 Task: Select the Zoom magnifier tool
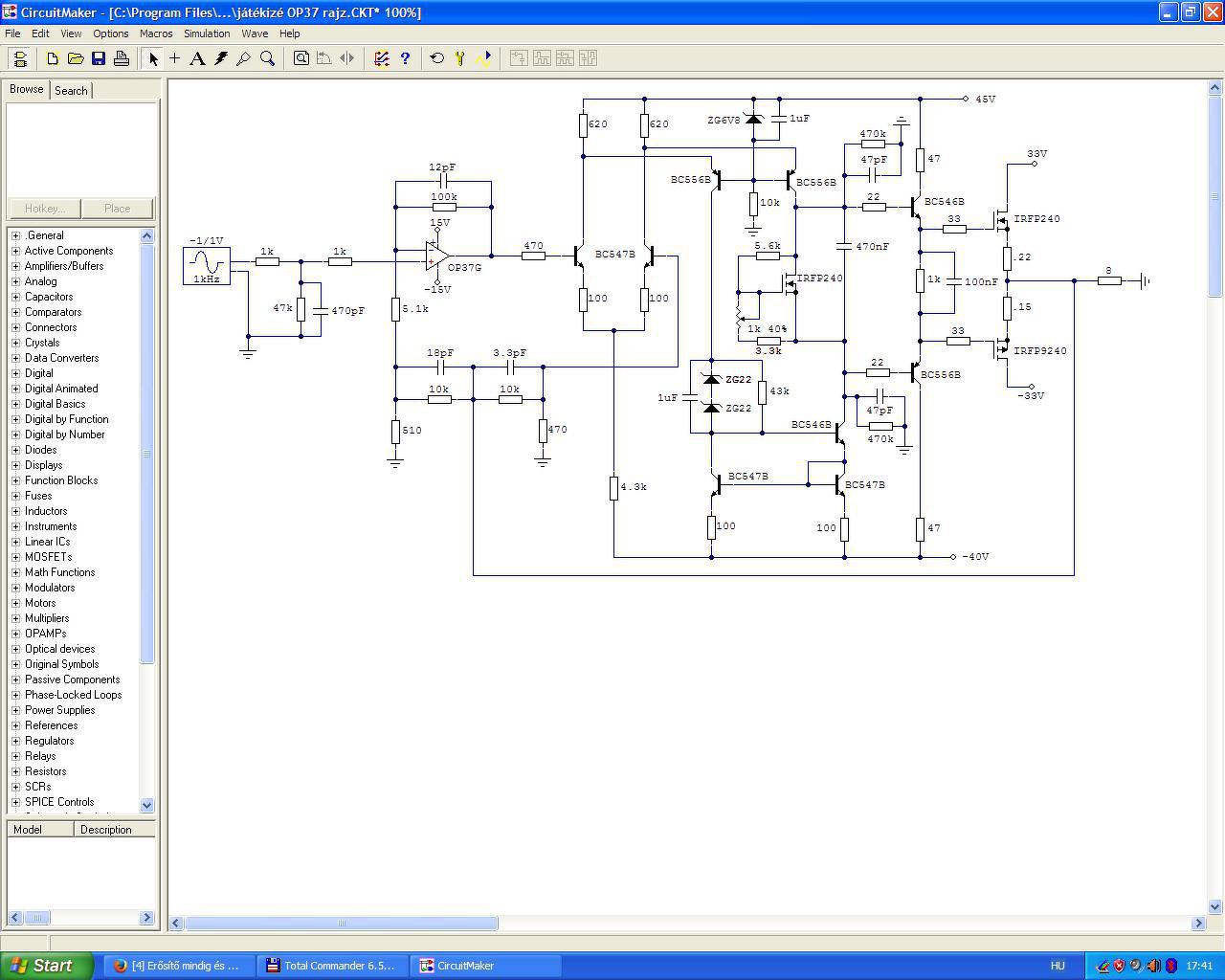point(267,58)
